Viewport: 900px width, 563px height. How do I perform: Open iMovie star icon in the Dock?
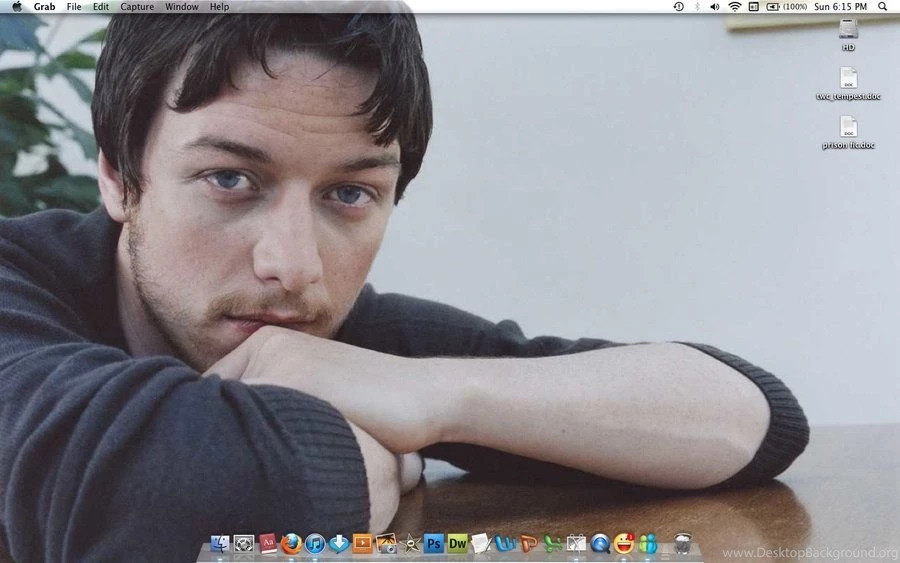click(x=410, y=543)
